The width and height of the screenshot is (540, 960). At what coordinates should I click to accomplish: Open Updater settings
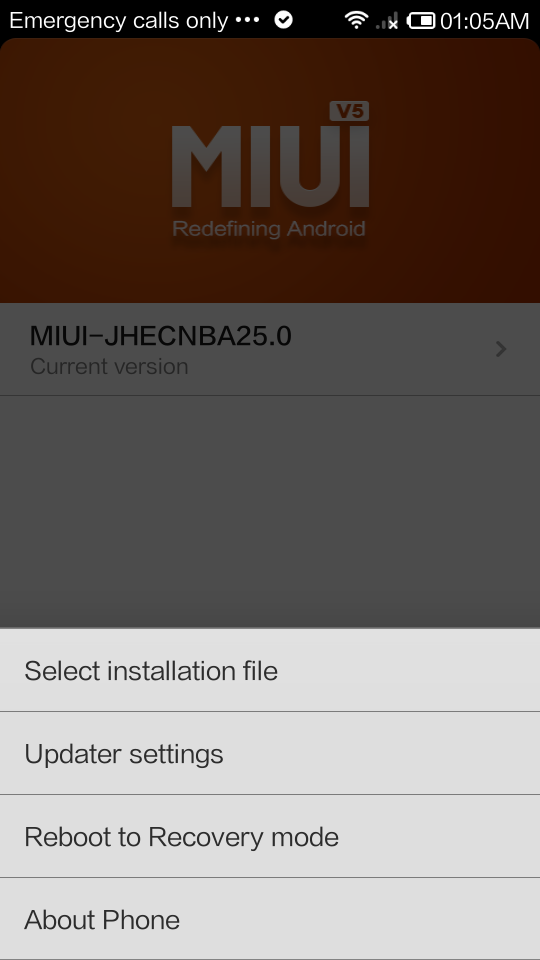click(270, 753)
